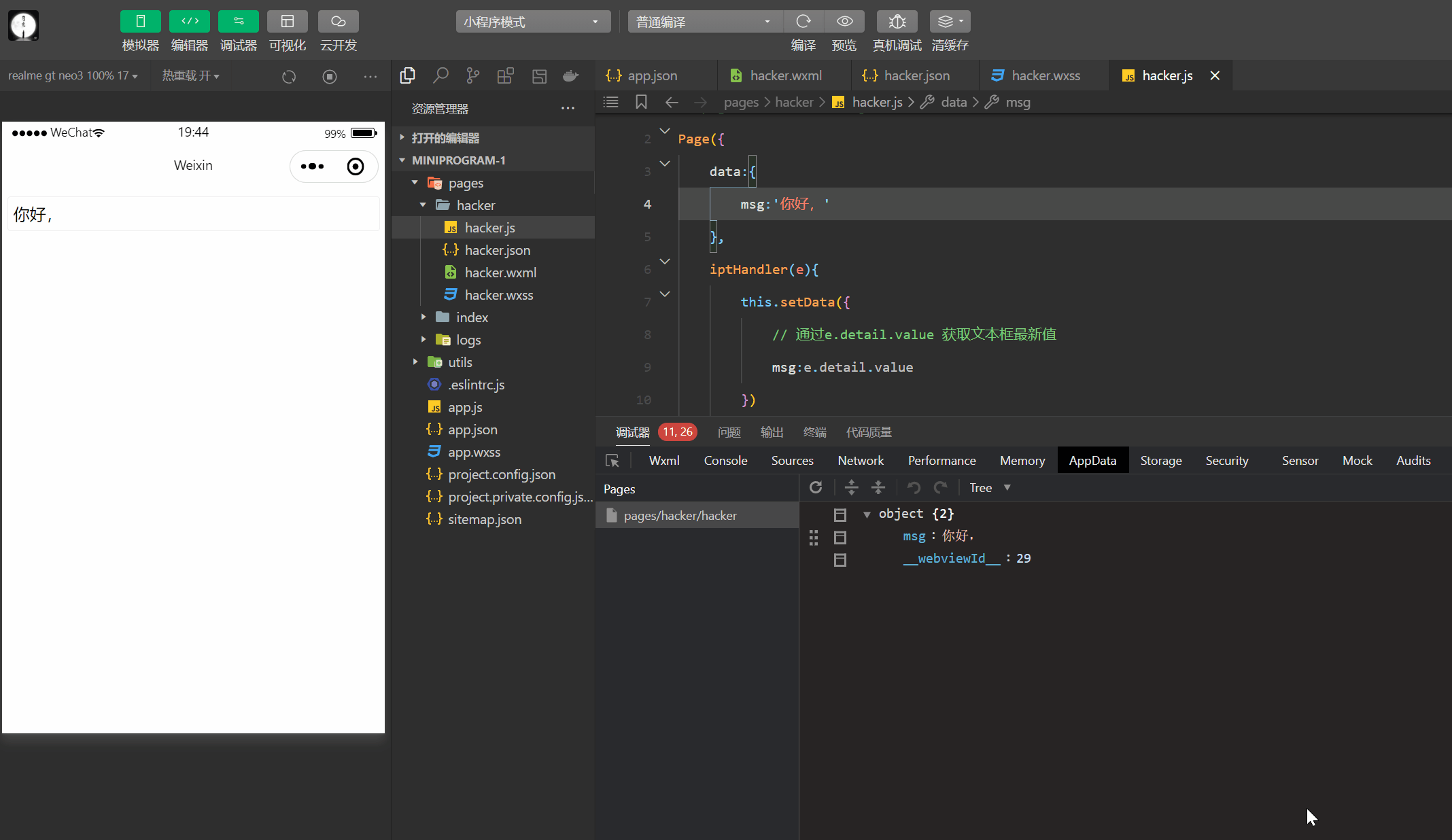Click the preview (预览) eye icon

(844, 22)
